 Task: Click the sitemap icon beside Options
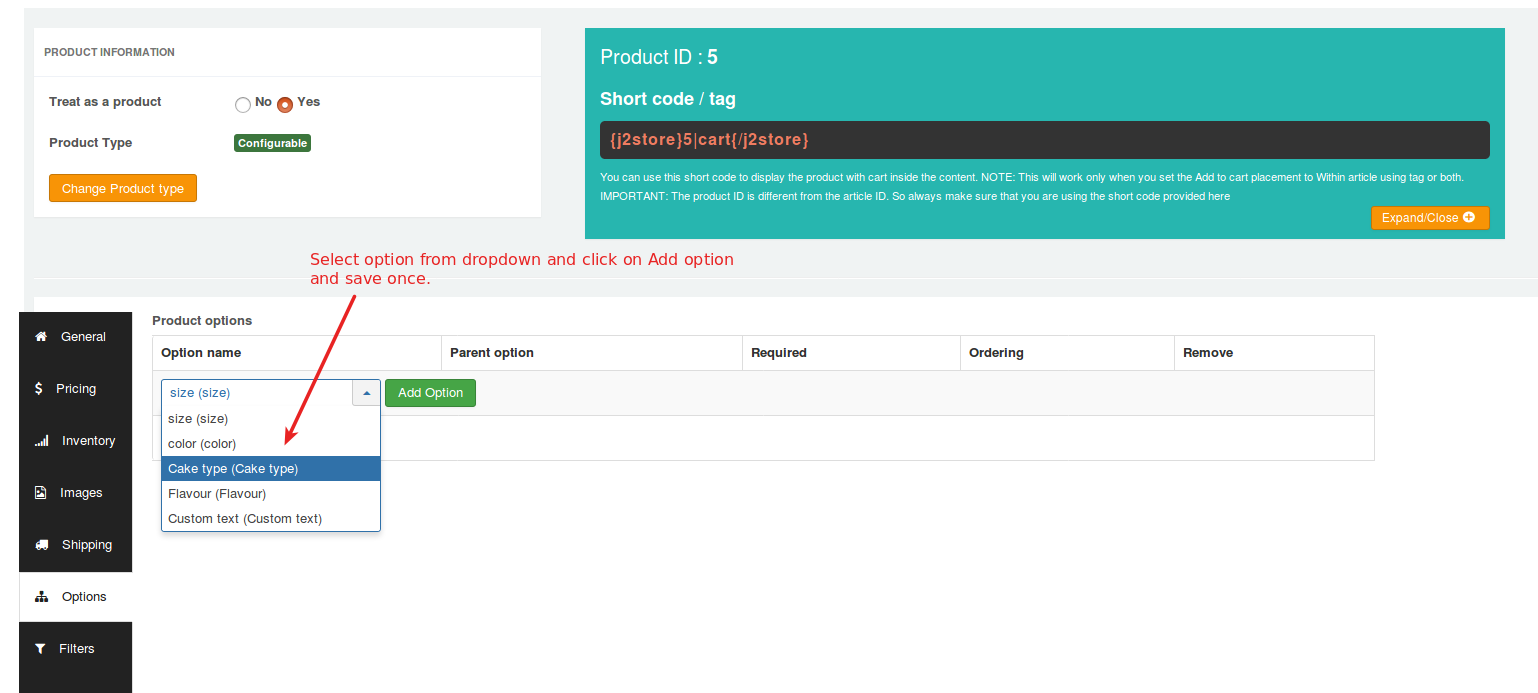(41, 597)
